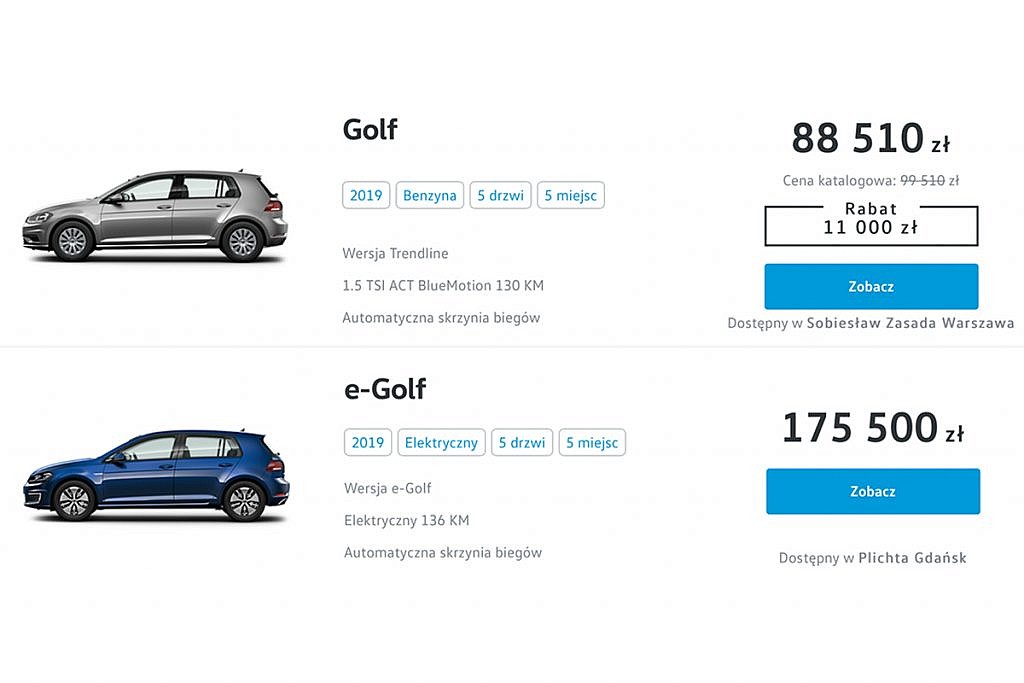1024x683 pixels.
Task: Click the 5 miejsc tag on e-Golf
Action: pos(592,442)
